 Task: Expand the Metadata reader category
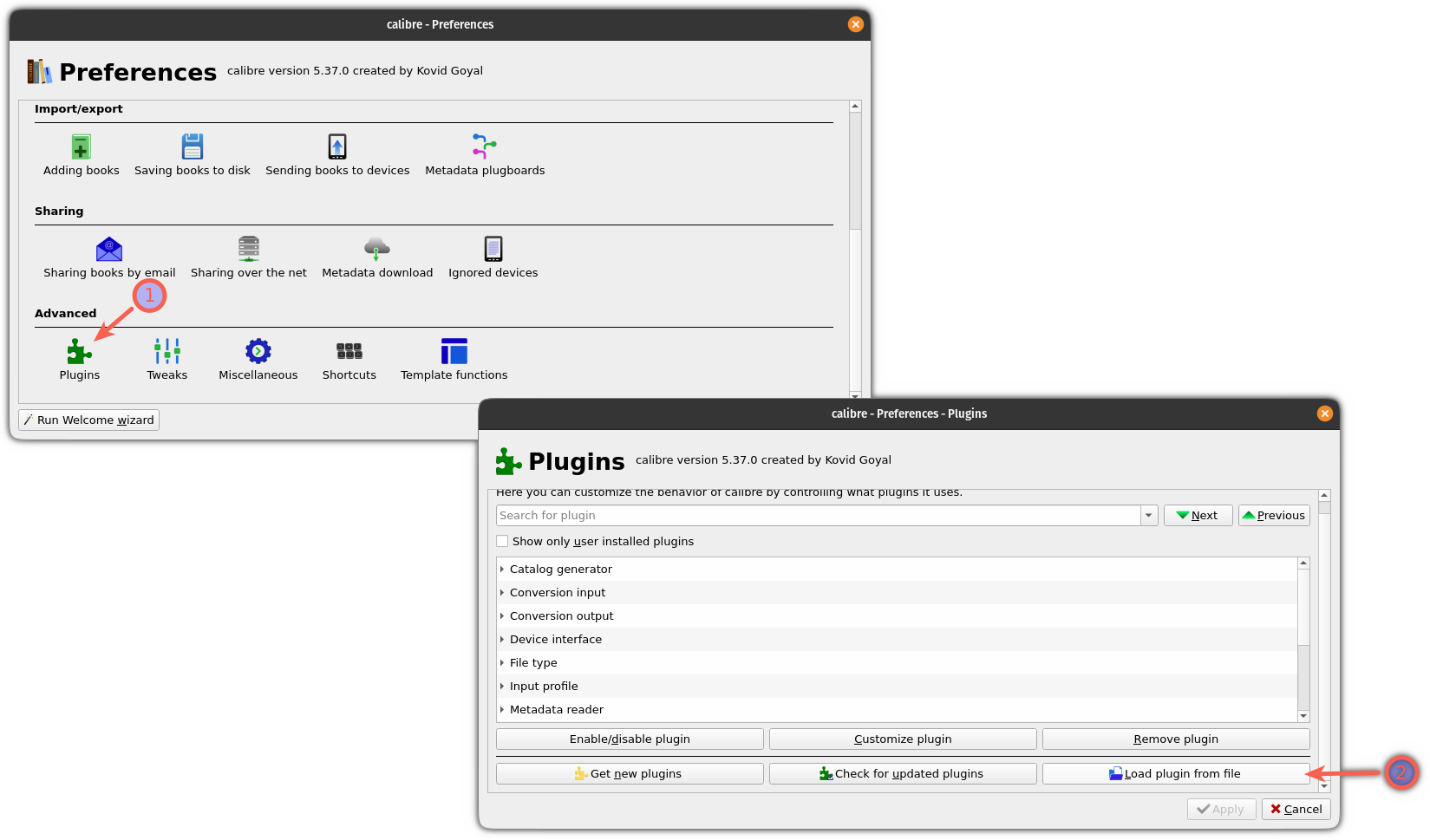502,709
